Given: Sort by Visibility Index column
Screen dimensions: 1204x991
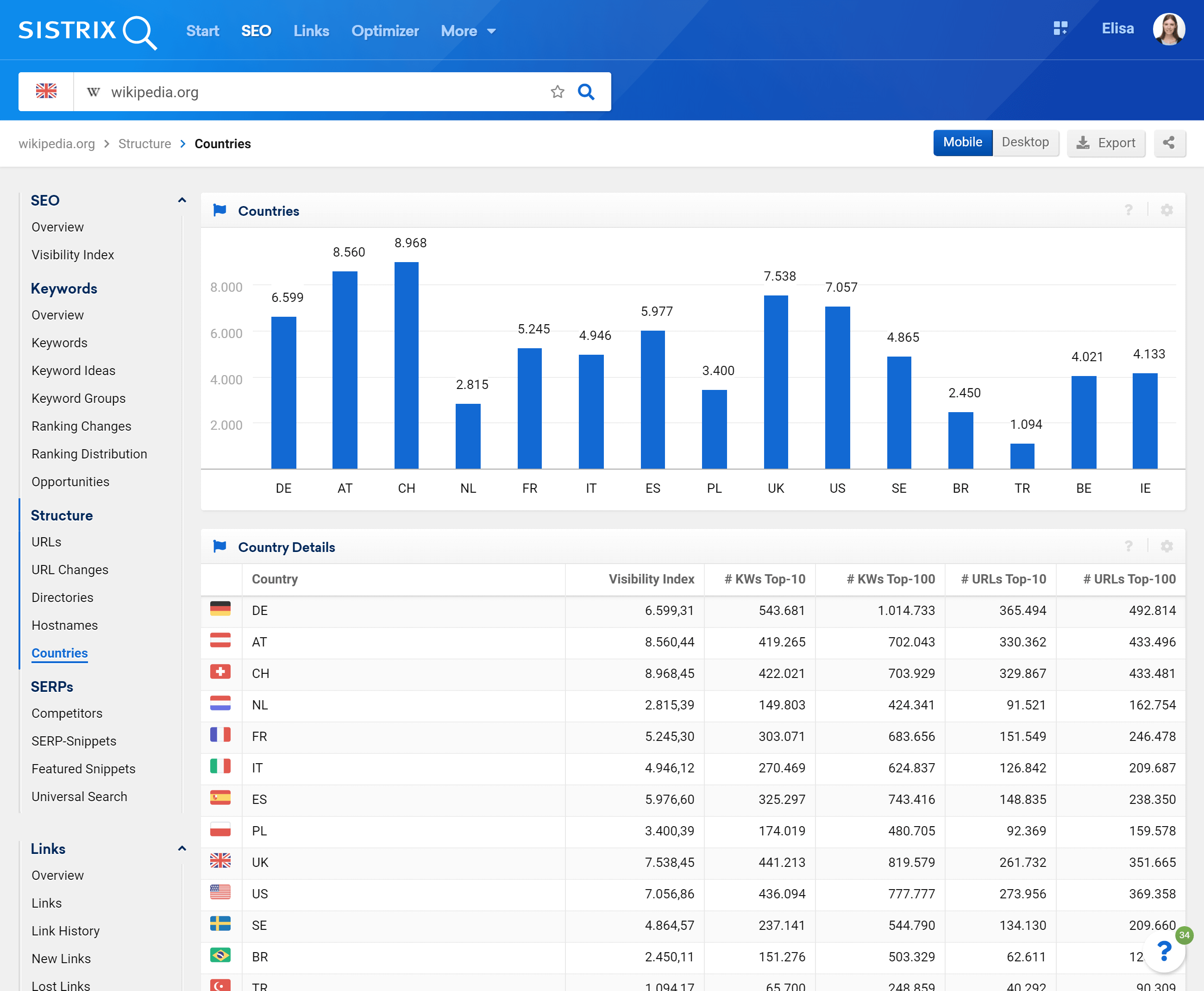Looking at the screenshot, I should (x=652, y=579).
